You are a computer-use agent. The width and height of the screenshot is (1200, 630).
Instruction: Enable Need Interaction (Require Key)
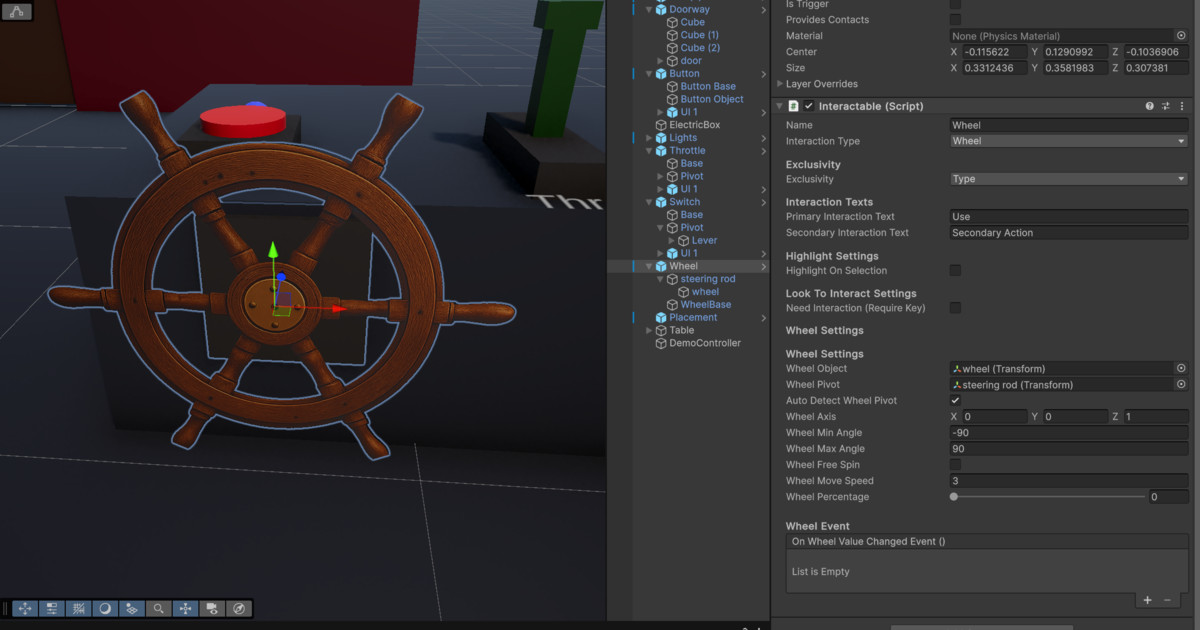point(955,308)
